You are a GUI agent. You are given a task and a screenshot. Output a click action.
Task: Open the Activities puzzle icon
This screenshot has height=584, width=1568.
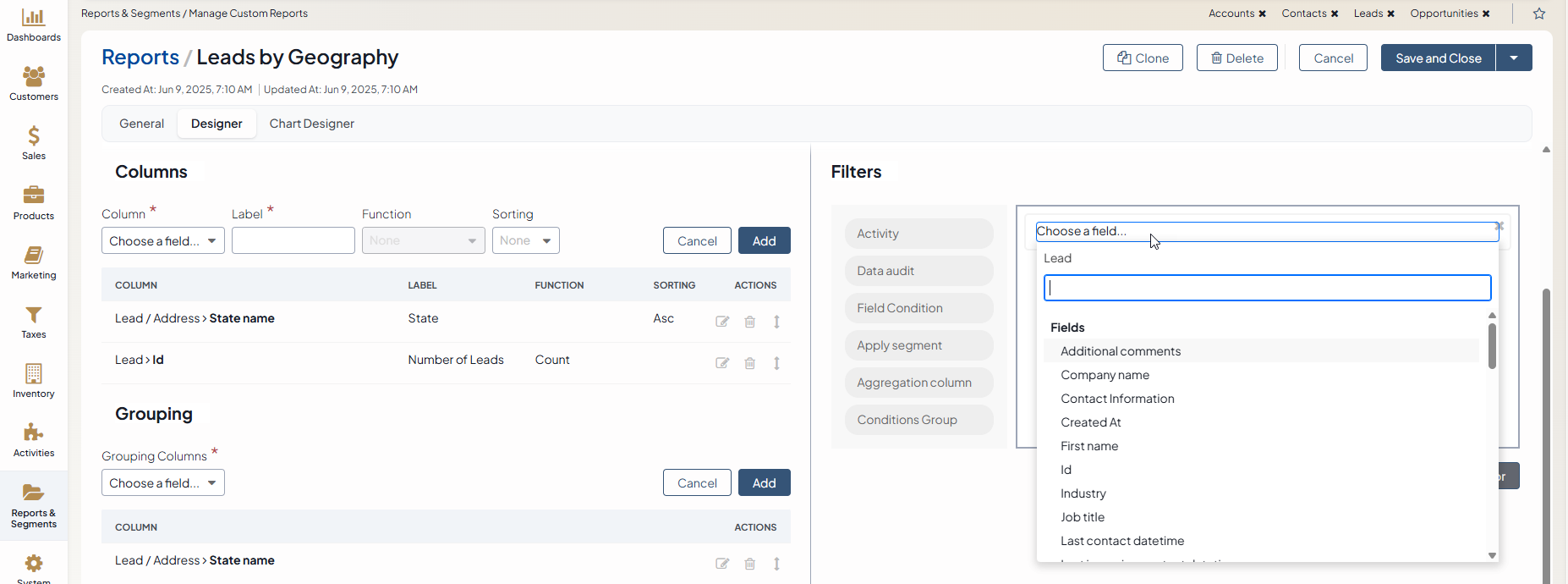coord(34,433)
